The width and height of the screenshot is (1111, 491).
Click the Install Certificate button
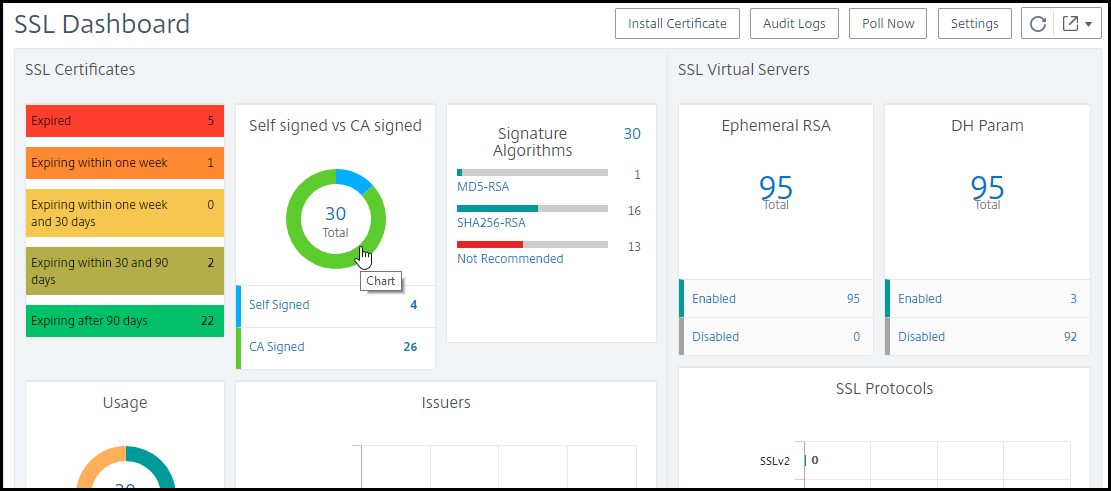point(677,23)
